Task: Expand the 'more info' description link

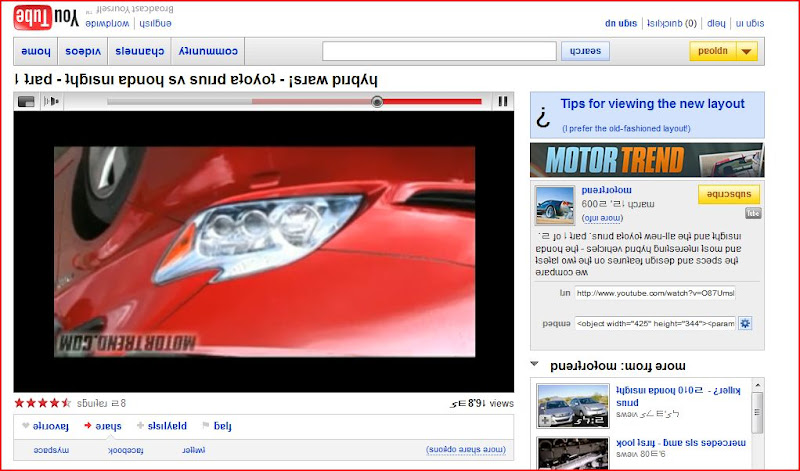Action: click(x=602, y=218)
